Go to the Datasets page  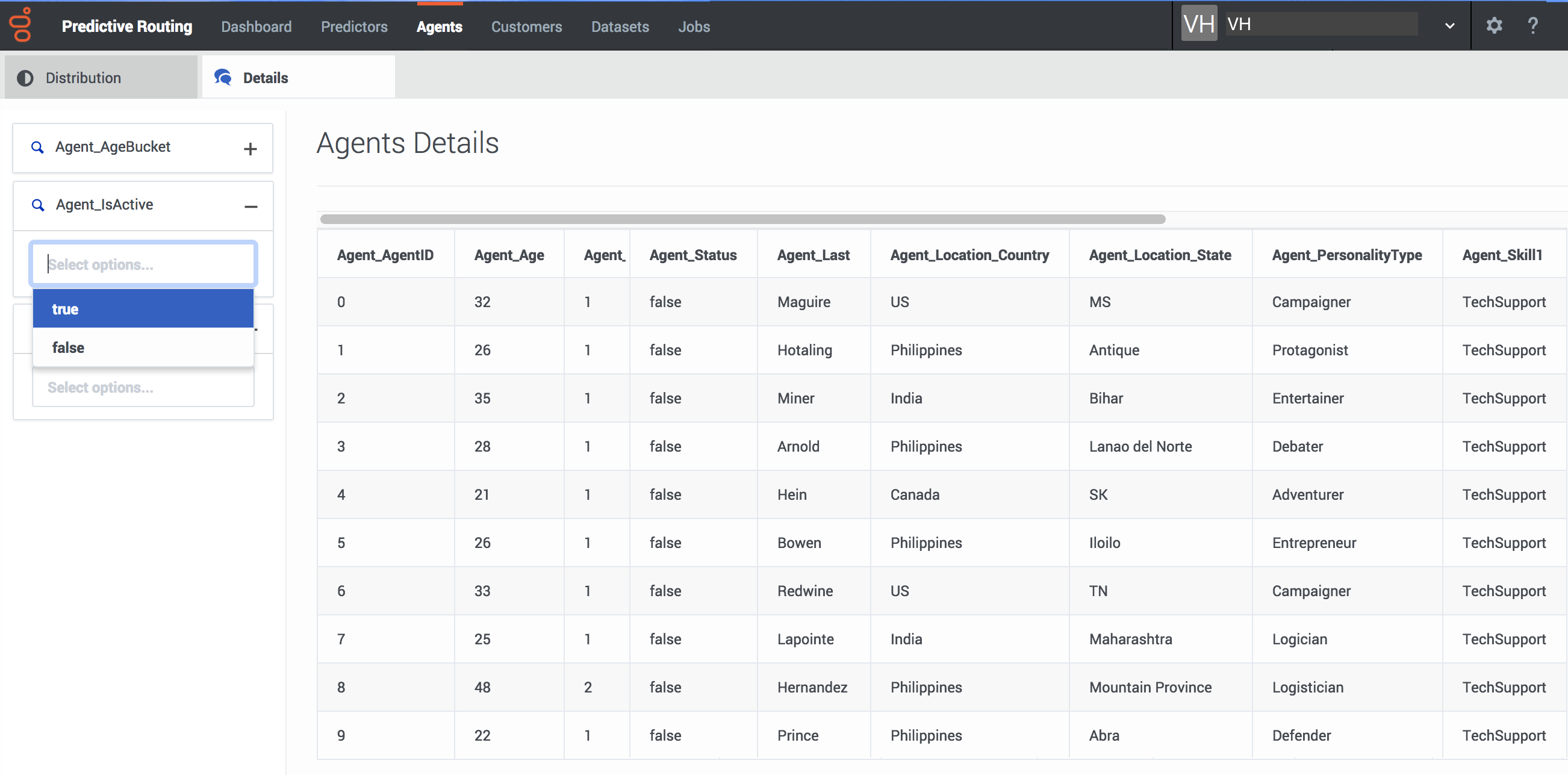[x=620, y=26]
